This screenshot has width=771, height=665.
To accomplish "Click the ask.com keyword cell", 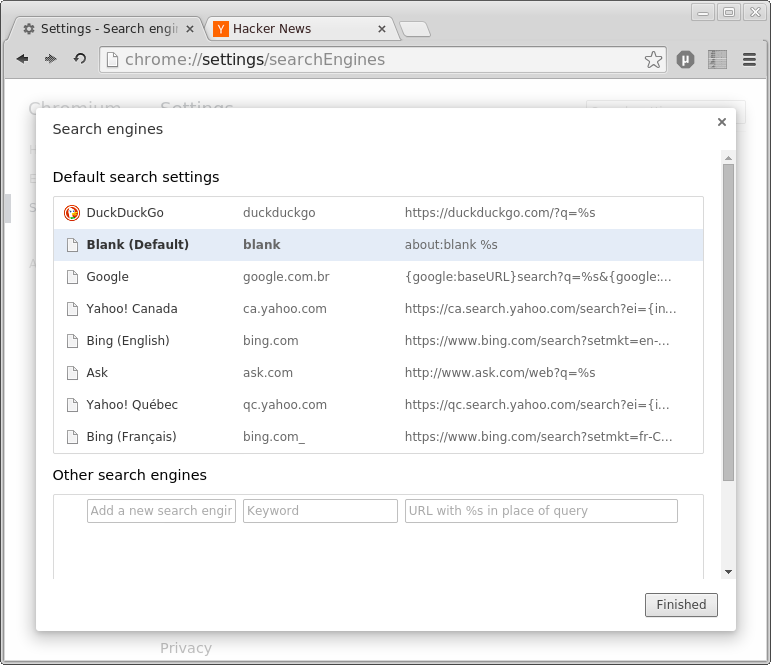I will (x=267, y=373).
